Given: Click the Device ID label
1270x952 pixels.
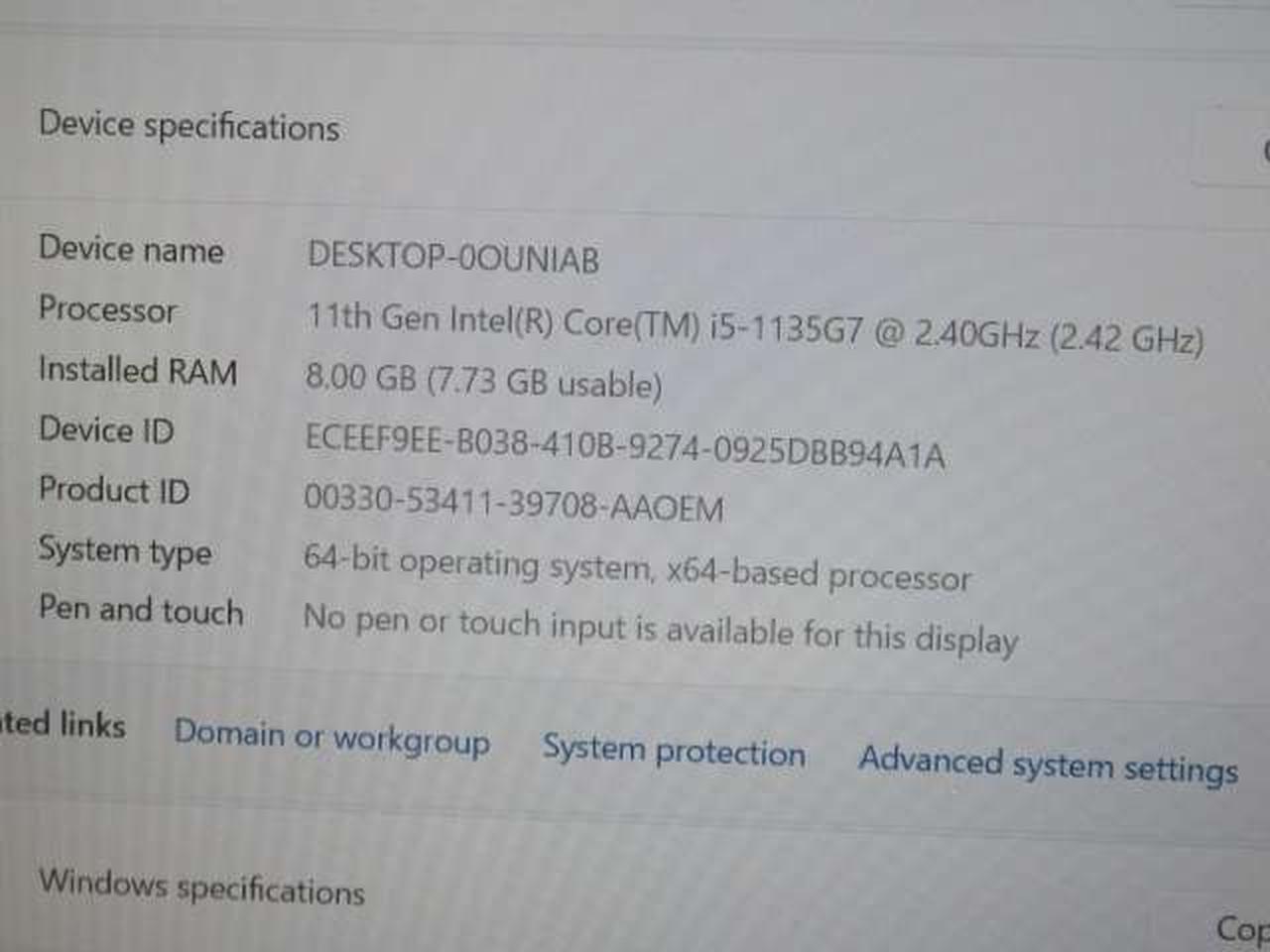Looking at the screenshot, I should tap(105, 430).
